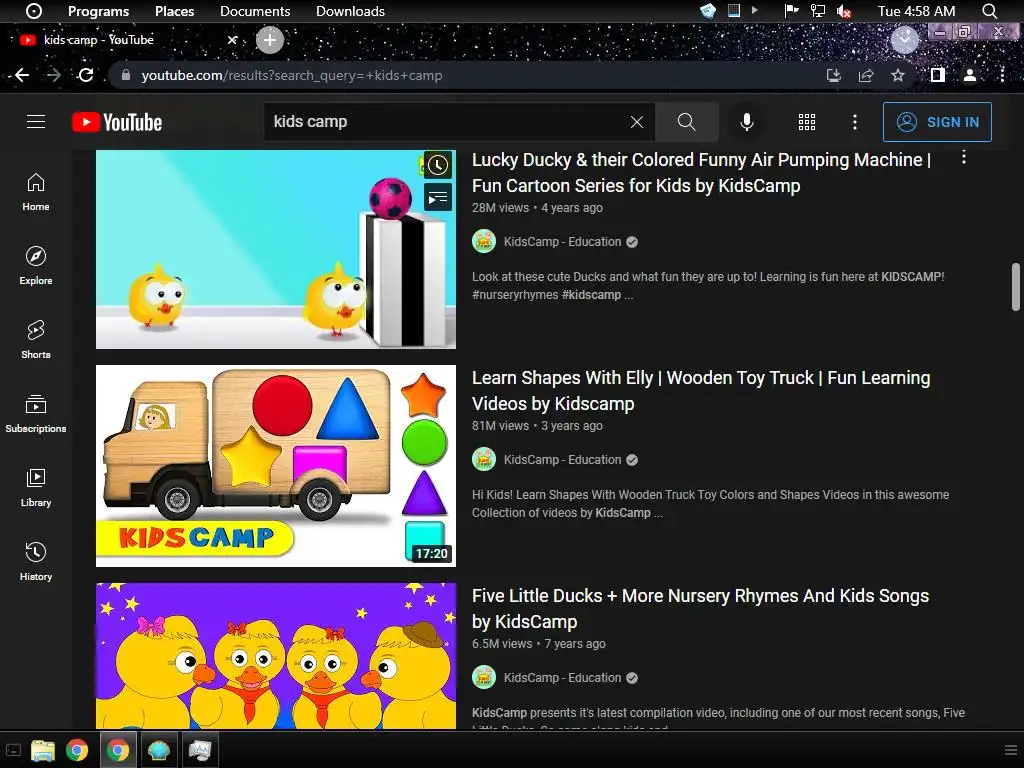Open KidsCamp channel under Lucky Ducky video
This screenshot has height=768, width=1024.
point(562,242)
